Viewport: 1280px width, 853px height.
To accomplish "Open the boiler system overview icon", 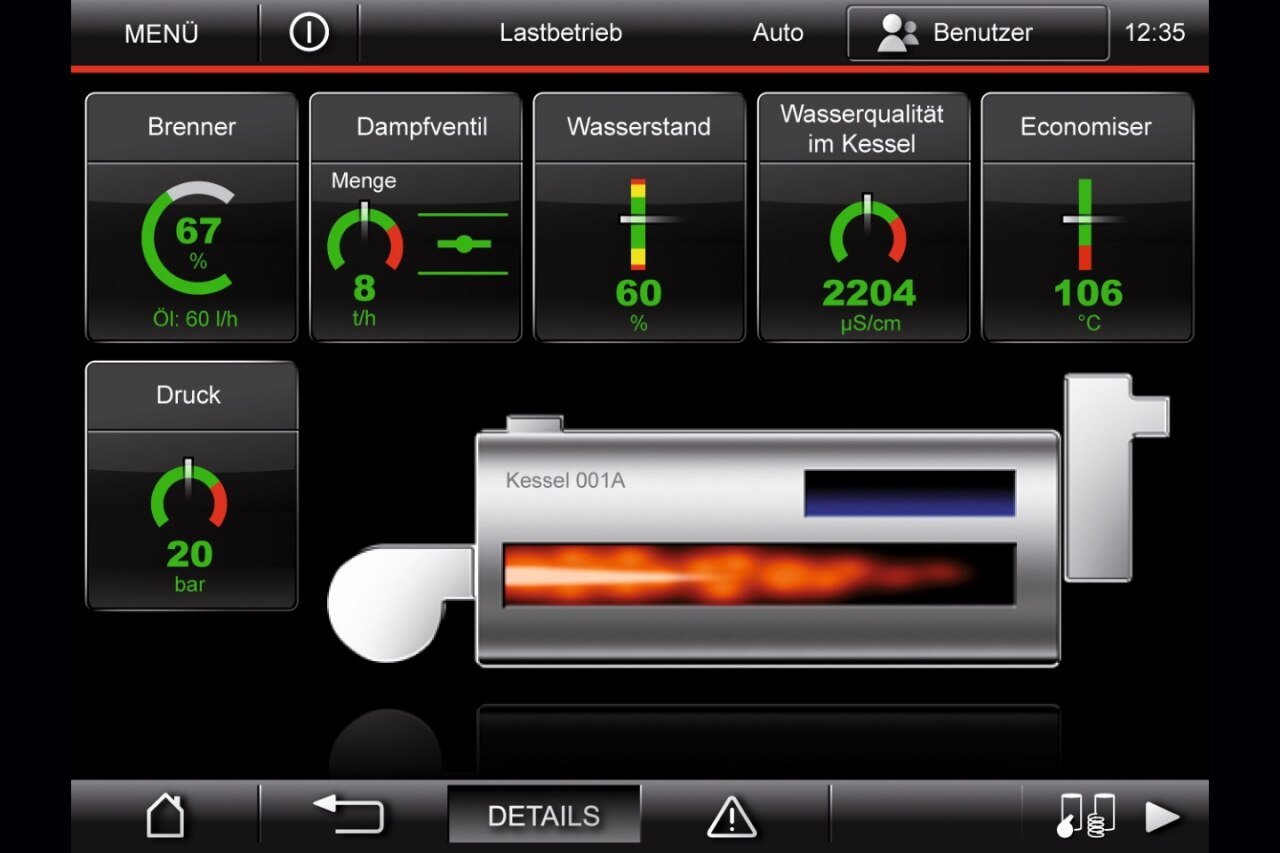I will (x=1086, y=815).
